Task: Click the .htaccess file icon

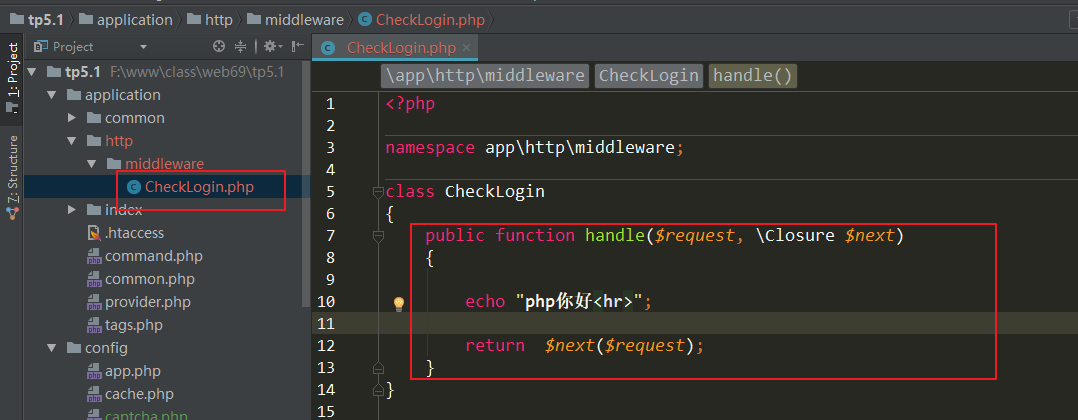Action: click(x=94, y=233)
